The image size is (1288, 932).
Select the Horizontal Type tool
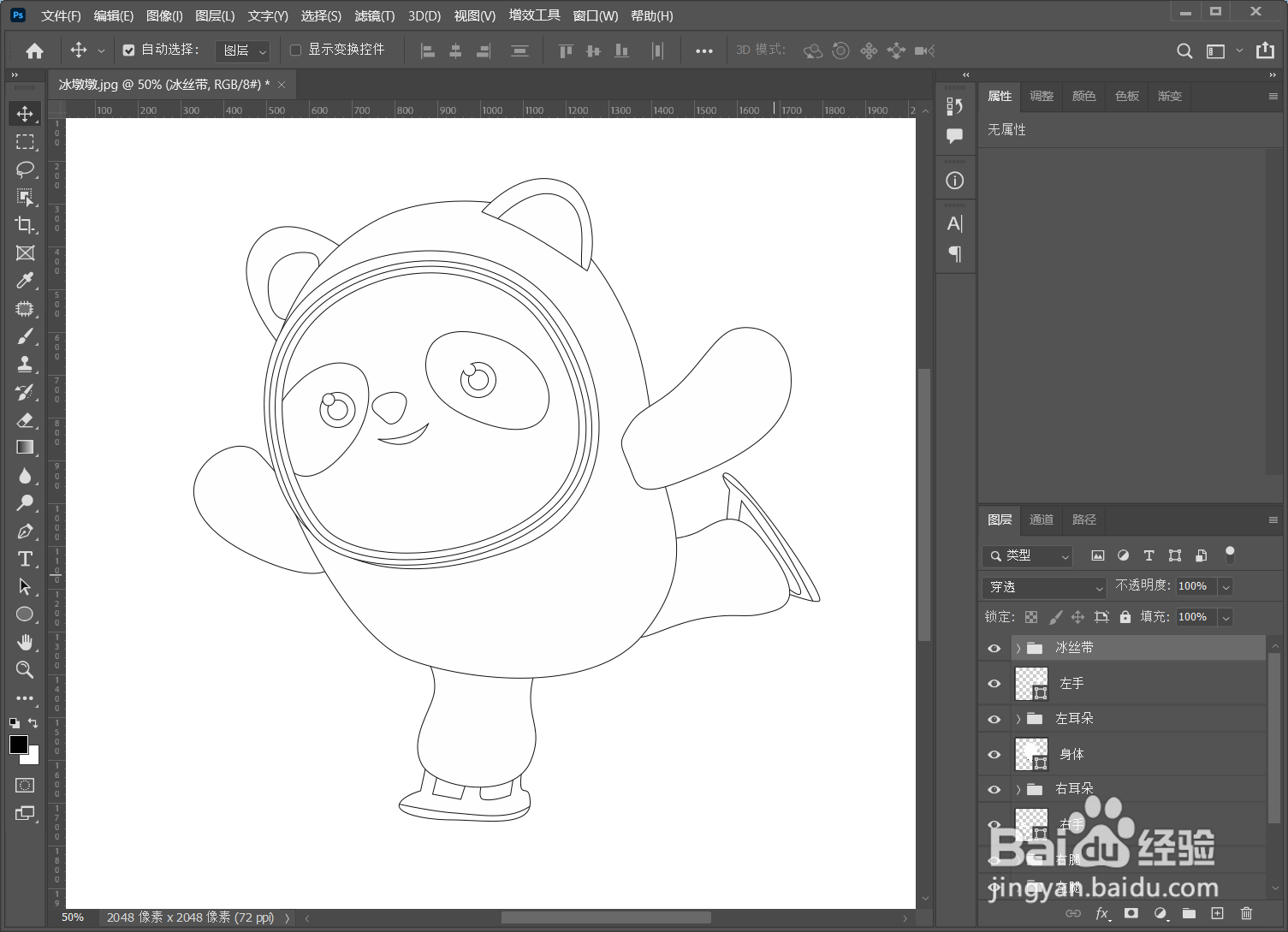[x=25, y=559]
